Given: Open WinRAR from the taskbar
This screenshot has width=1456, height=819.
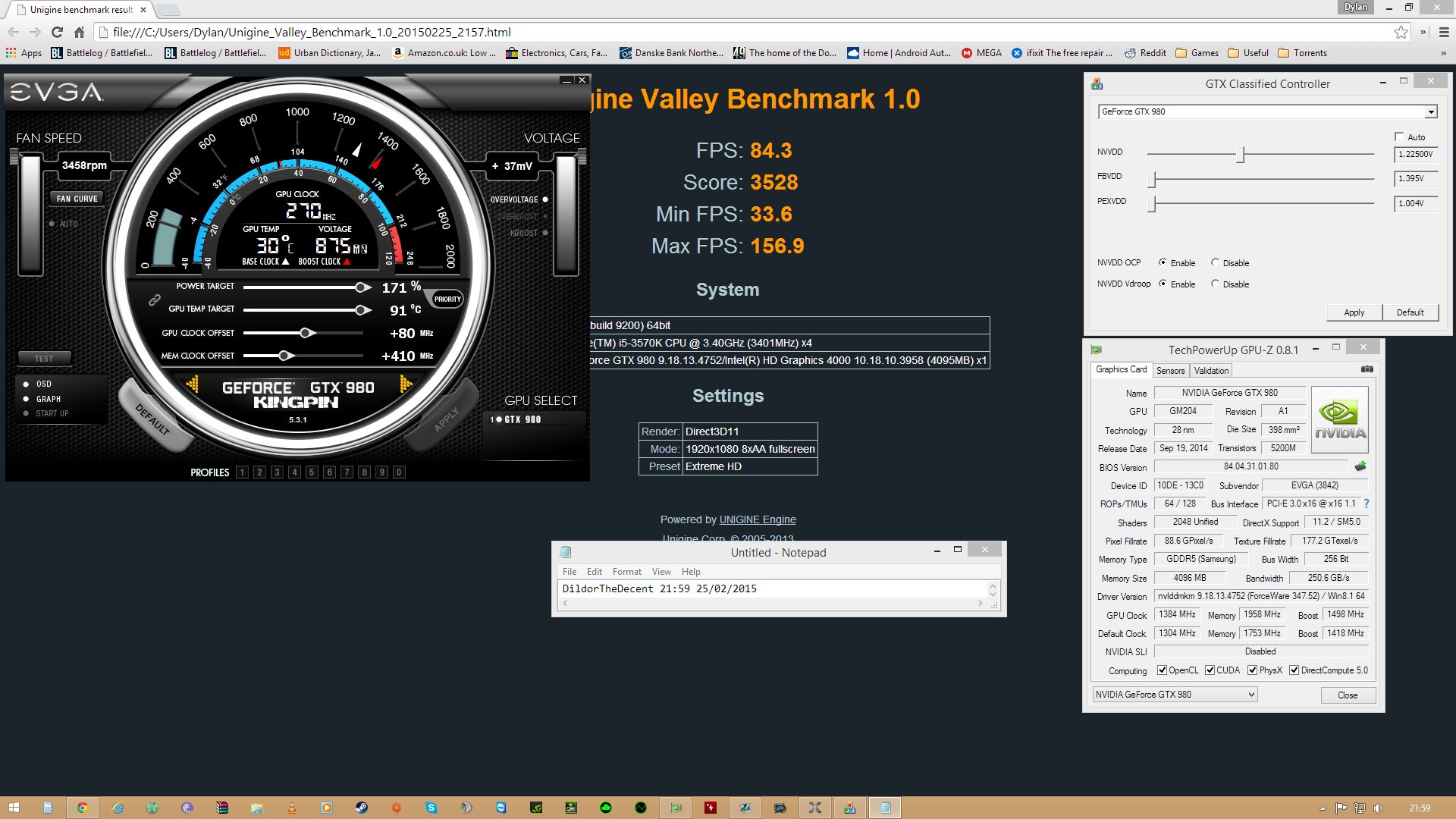Looking at the screenshot, I should 222,808.
